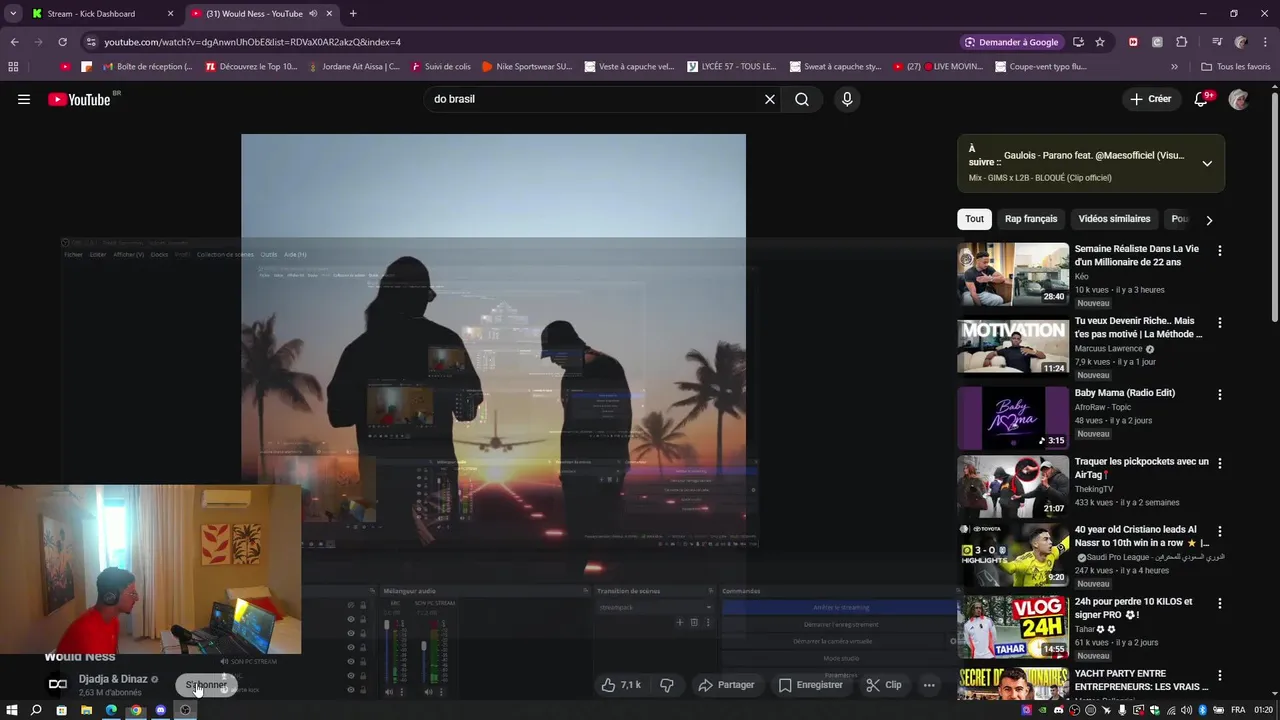Open OBS Studio from the taskbar
The image size is (1280, 720).
point(185,710)
